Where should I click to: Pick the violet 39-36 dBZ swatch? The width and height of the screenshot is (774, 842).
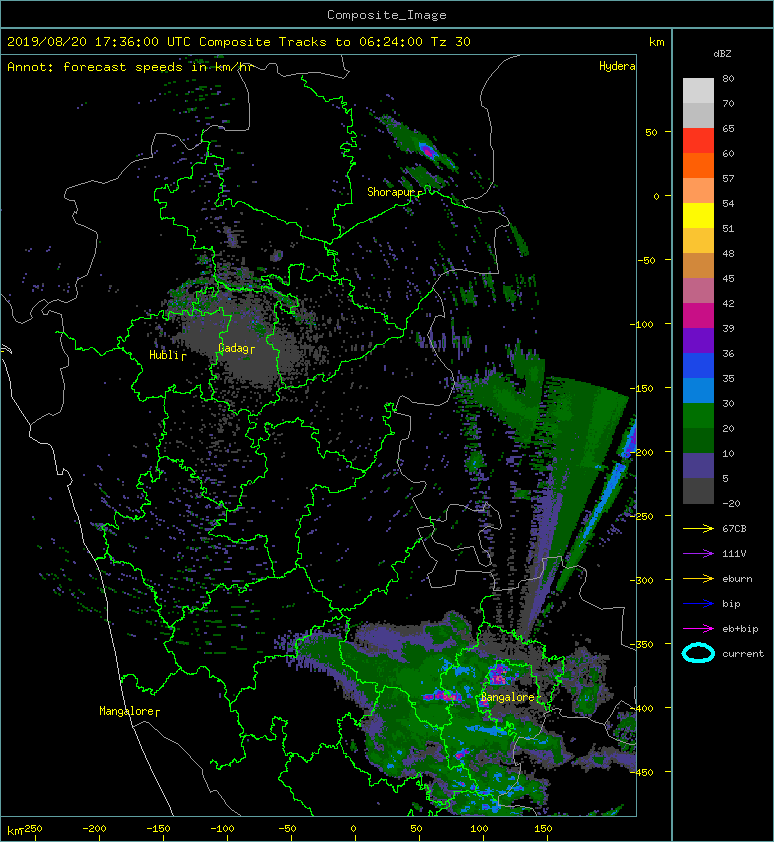(698, 340)
